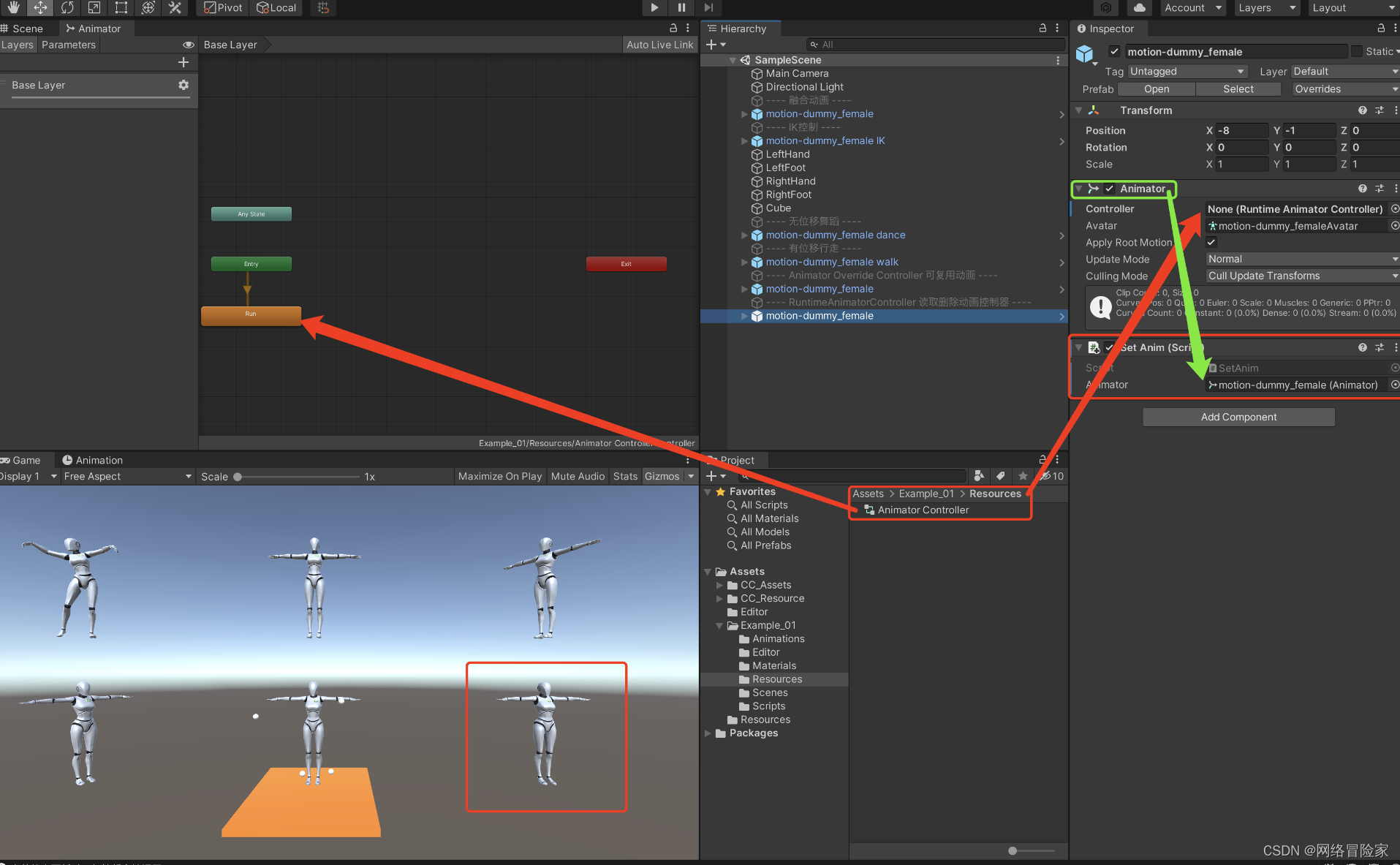The height and width of the screenshot is (865, 1400).
Task: Select the Rotate tool
Action: click(x=67, y=7)
